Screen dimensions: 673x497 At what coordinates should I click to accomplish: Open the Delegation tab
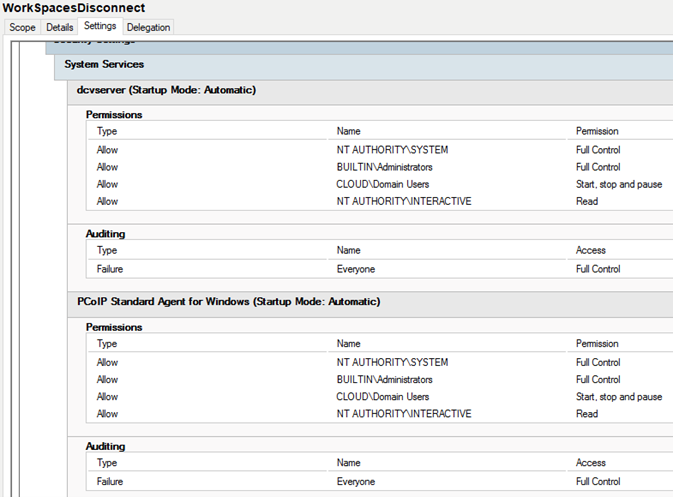point(149,27)
